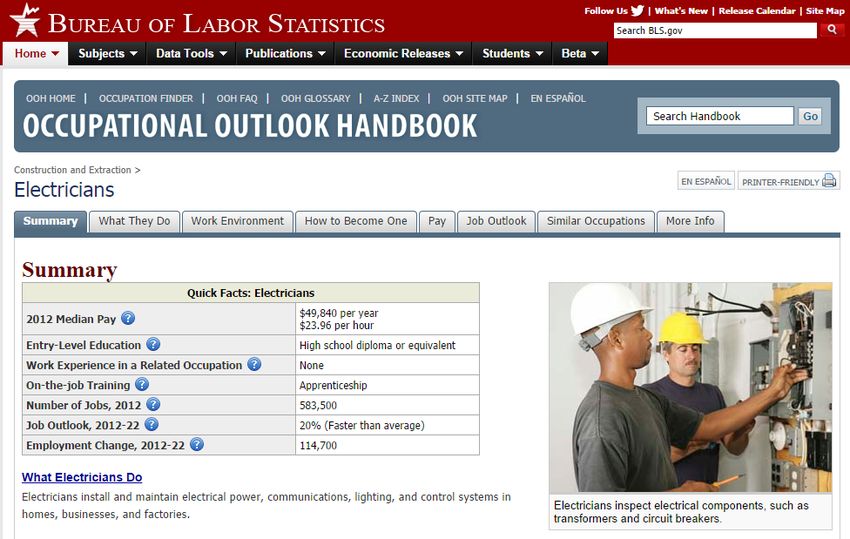Click the EN ESPAÑOL button near Printer-Friendly
Viewport: 850px width, 539px height.
tap(706, 181)
